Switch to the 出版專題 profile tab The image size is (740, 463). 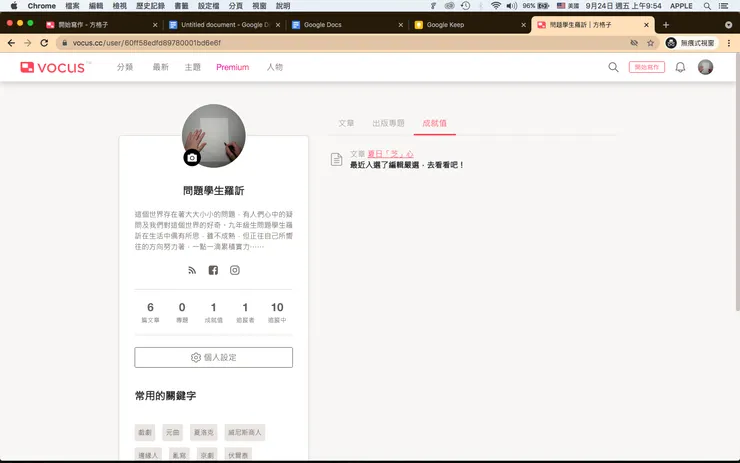388,123
